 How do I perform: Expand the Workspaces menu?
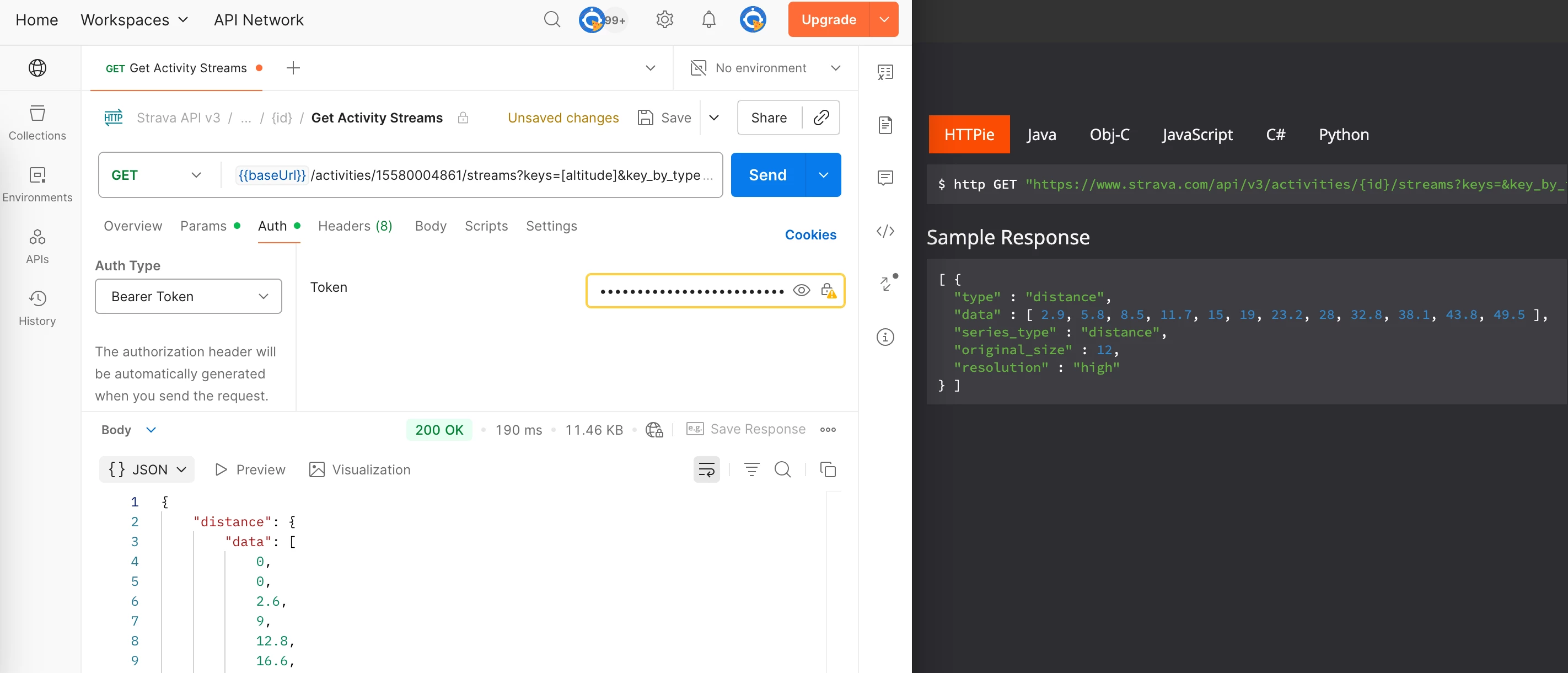point(135,19)
